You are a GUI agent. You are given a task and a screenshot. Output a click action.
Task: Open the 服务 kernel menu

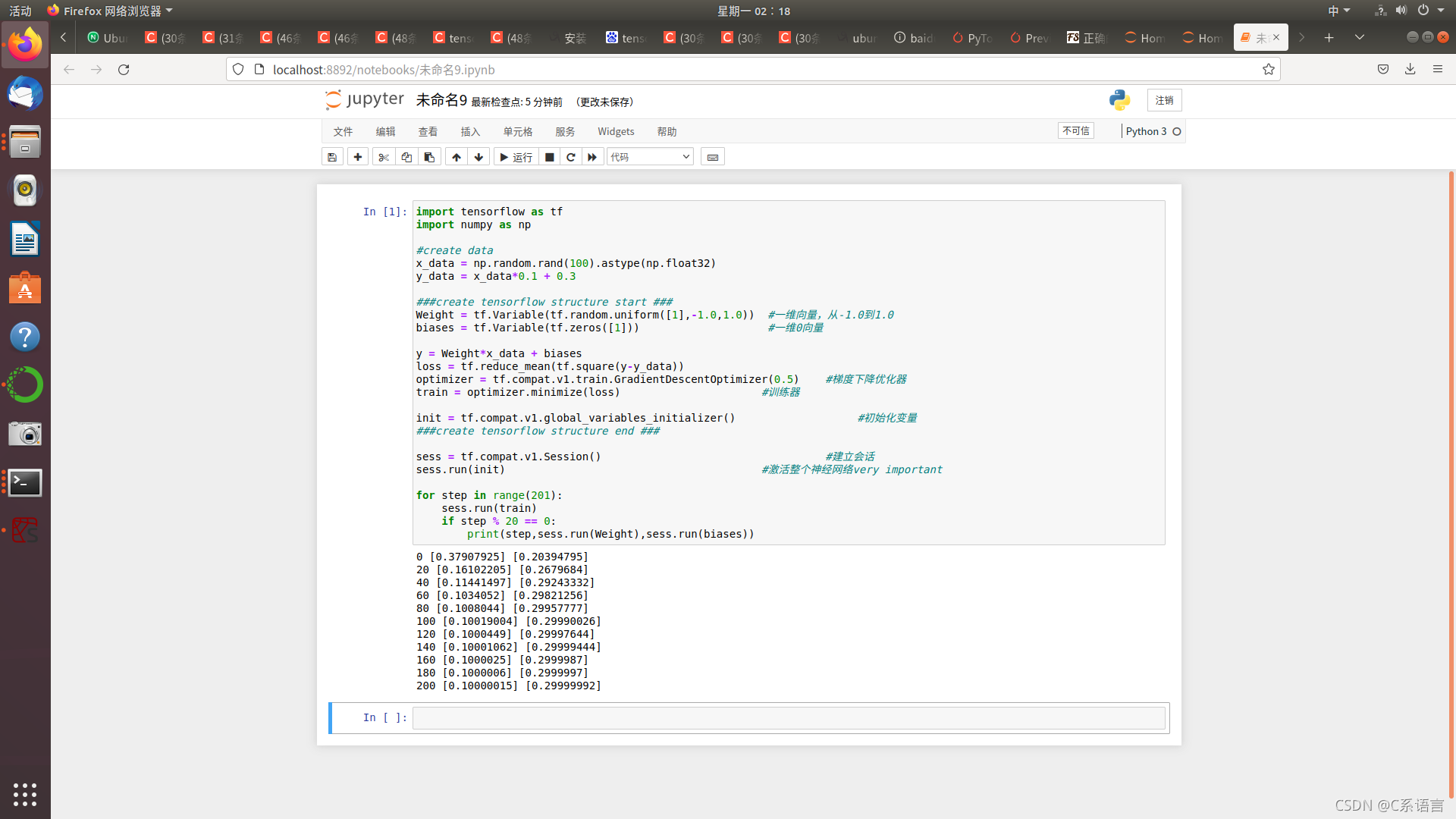(x=565, y=131)
